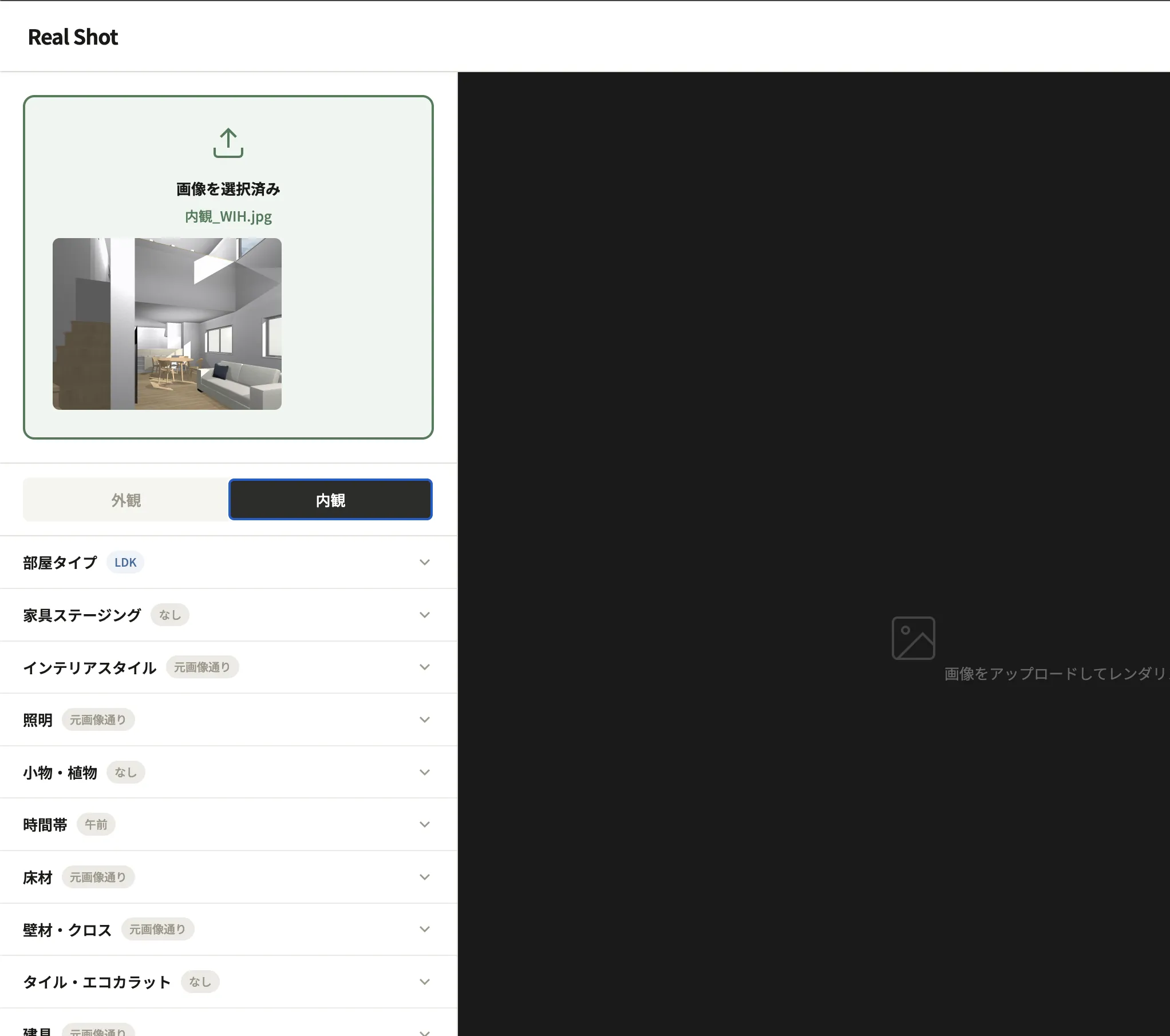Click the 元画像通り badge beside 壁材・クロス
Viewport: 1170px width, 1036px height.
pos(157,929)
